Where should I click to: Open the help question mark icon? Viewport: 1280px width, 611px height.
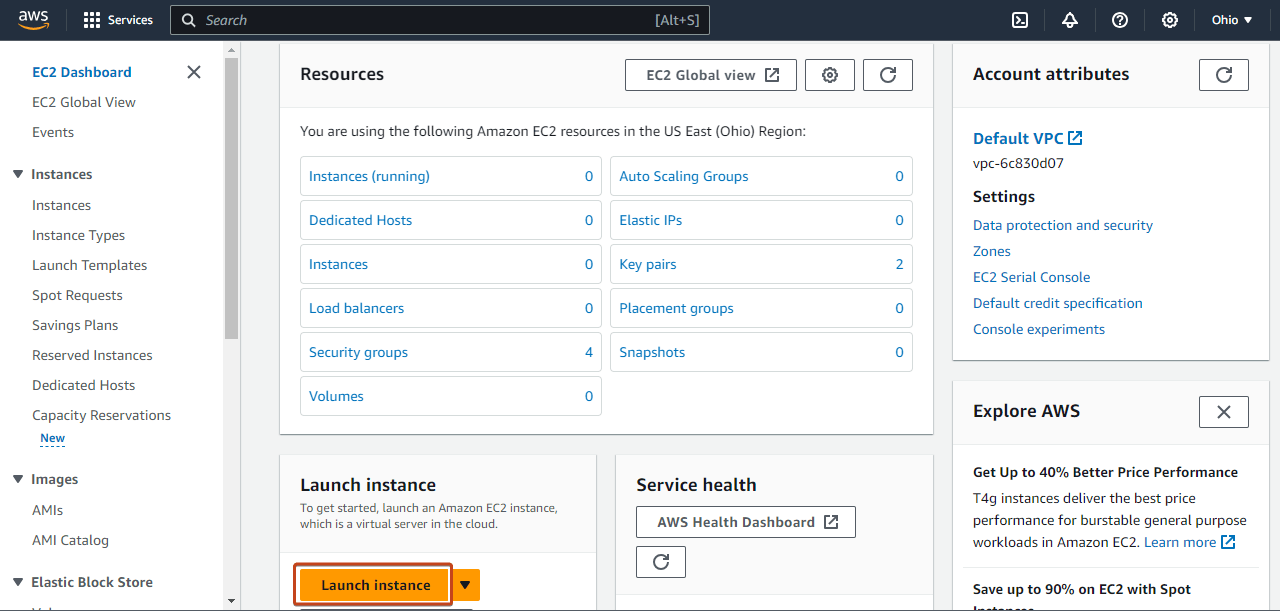(1120, 20)
